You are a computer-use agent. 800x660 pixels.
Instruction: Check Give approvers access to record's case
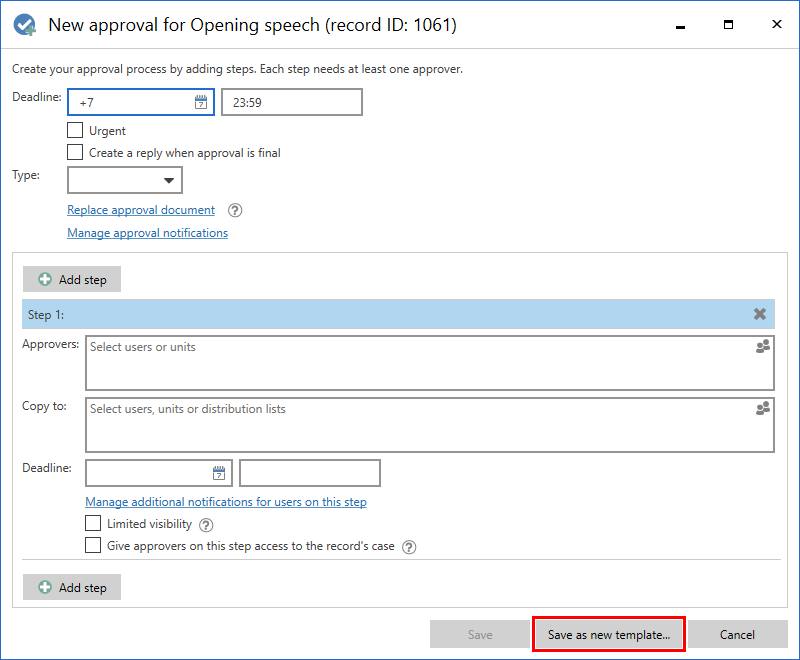93,545
